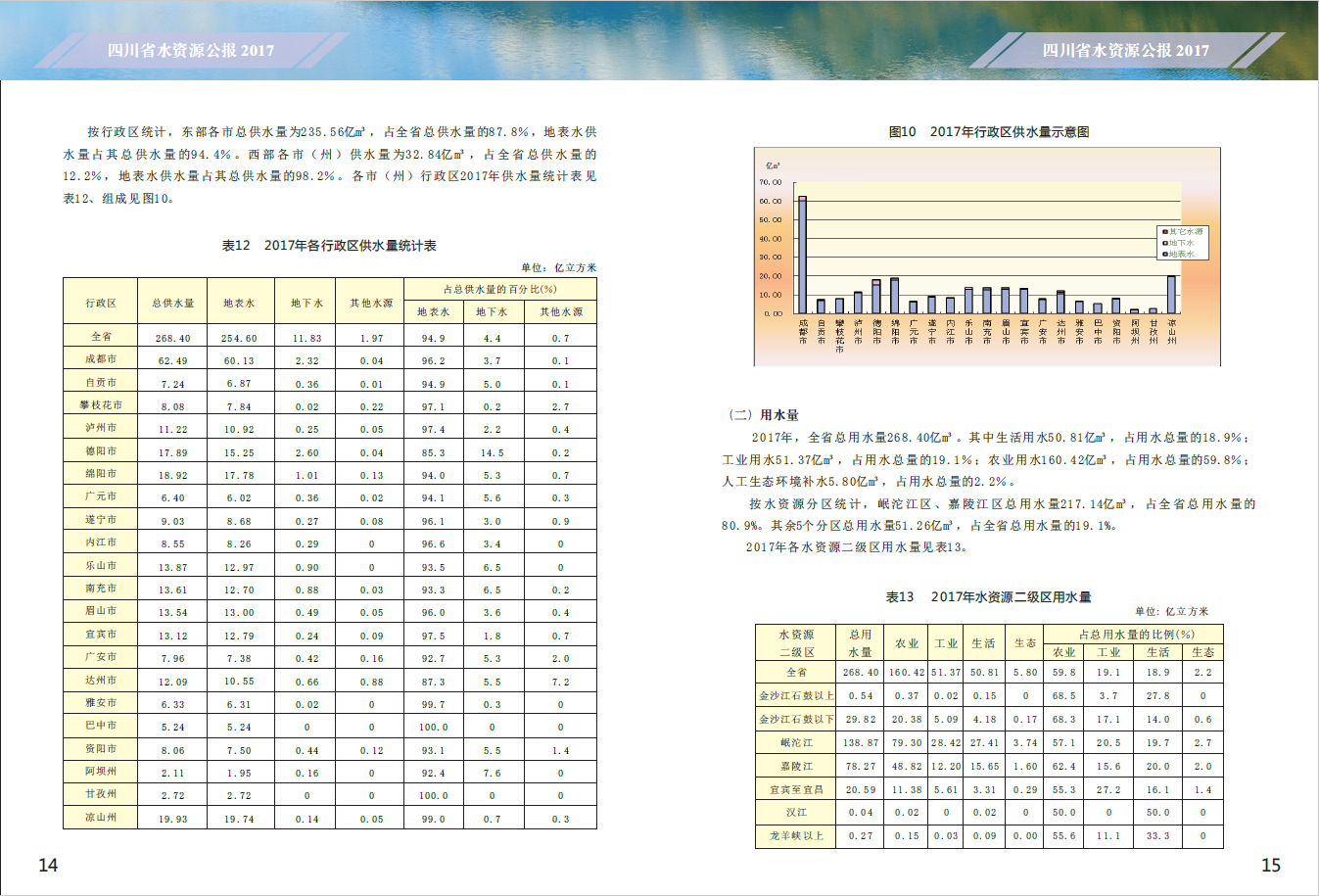Click the pink 地下水 legend swatch
This screenshot has width=1319, height=896.
coord(1164,243)
